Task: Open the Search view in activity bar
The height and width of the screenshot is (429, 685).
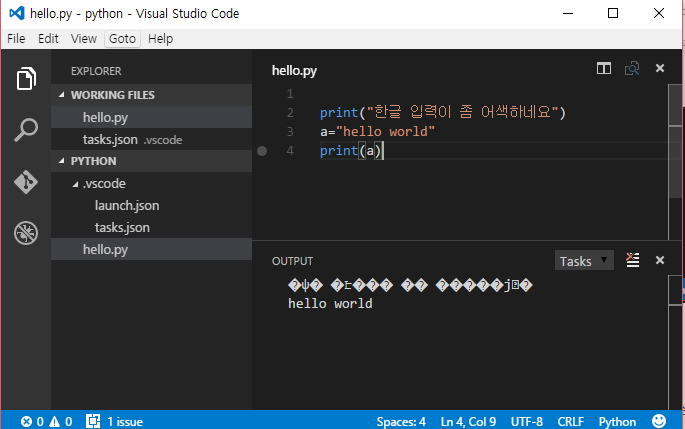Action: 26,130
